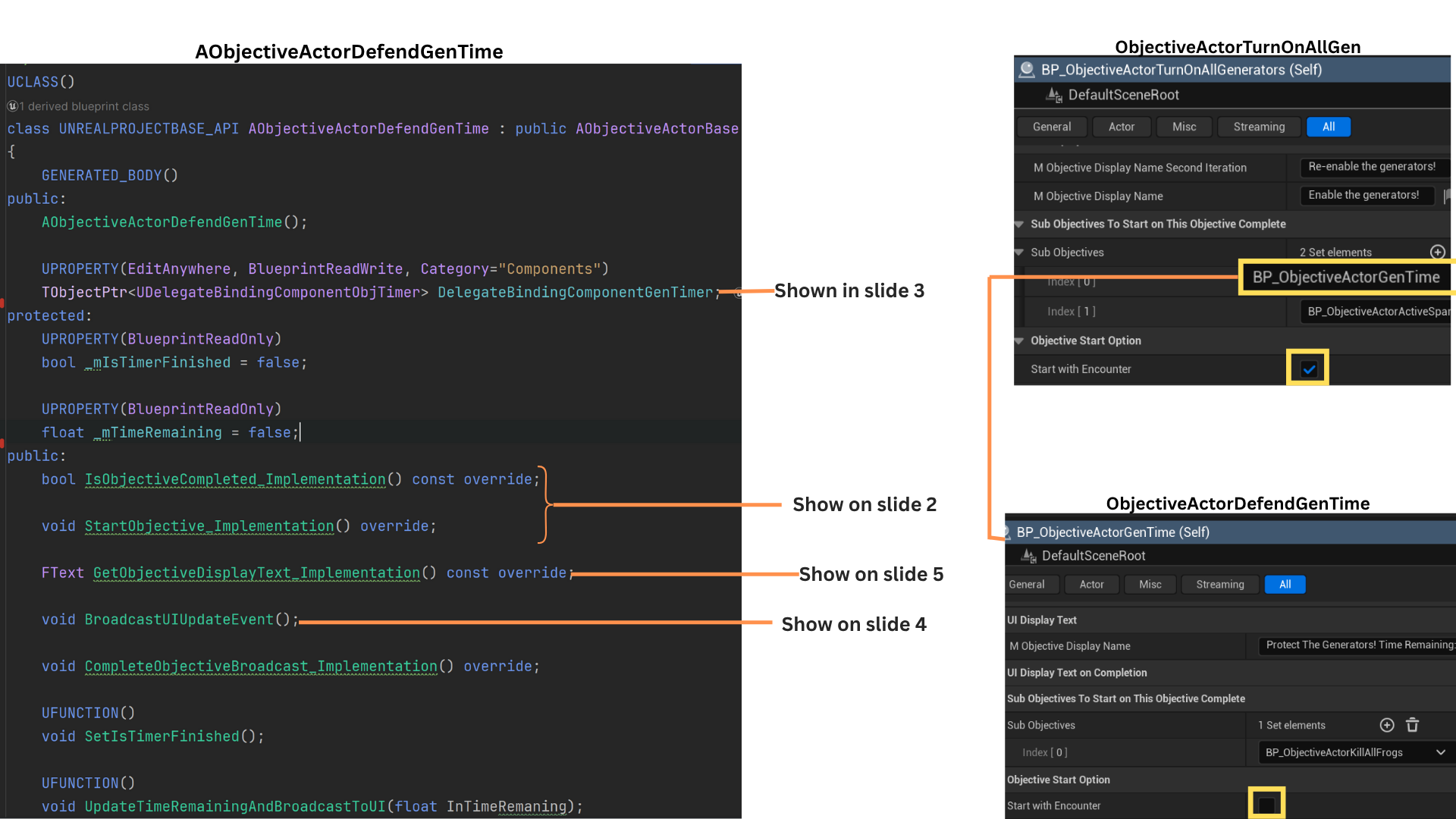This screenshot has width=1456, height=819.
Task: Click DefaultSceneRoot component icon in TurnOnAllGenerators panel
Action: [x=1054, y=95]
